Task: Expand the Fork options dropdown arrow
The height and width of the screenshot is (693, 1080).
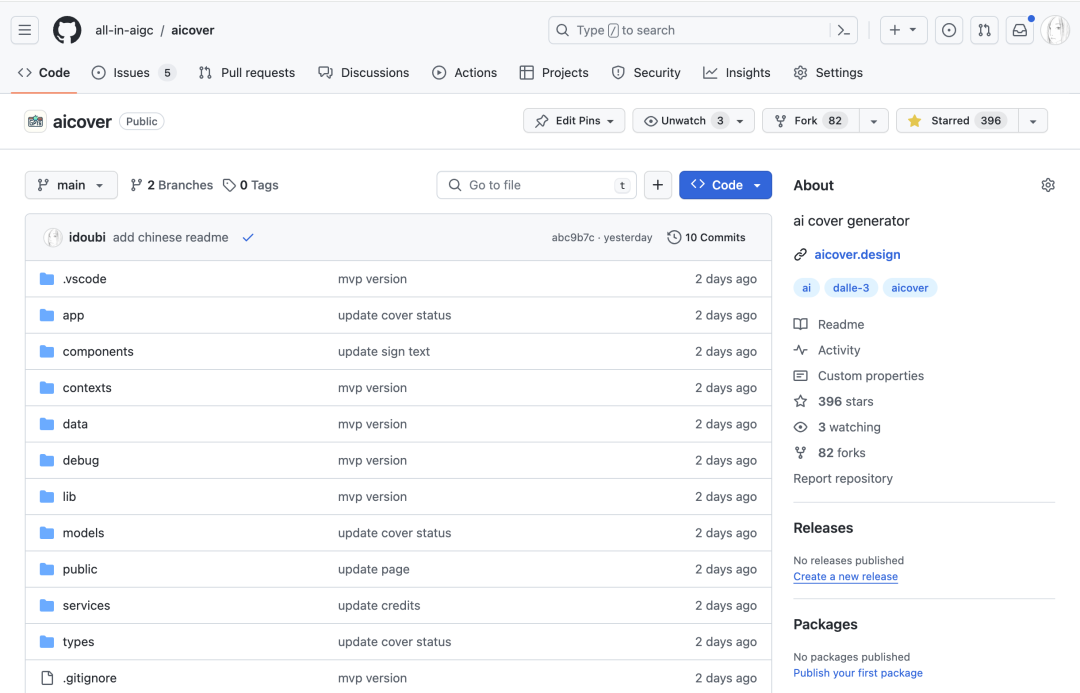Action: pos(874,121)
